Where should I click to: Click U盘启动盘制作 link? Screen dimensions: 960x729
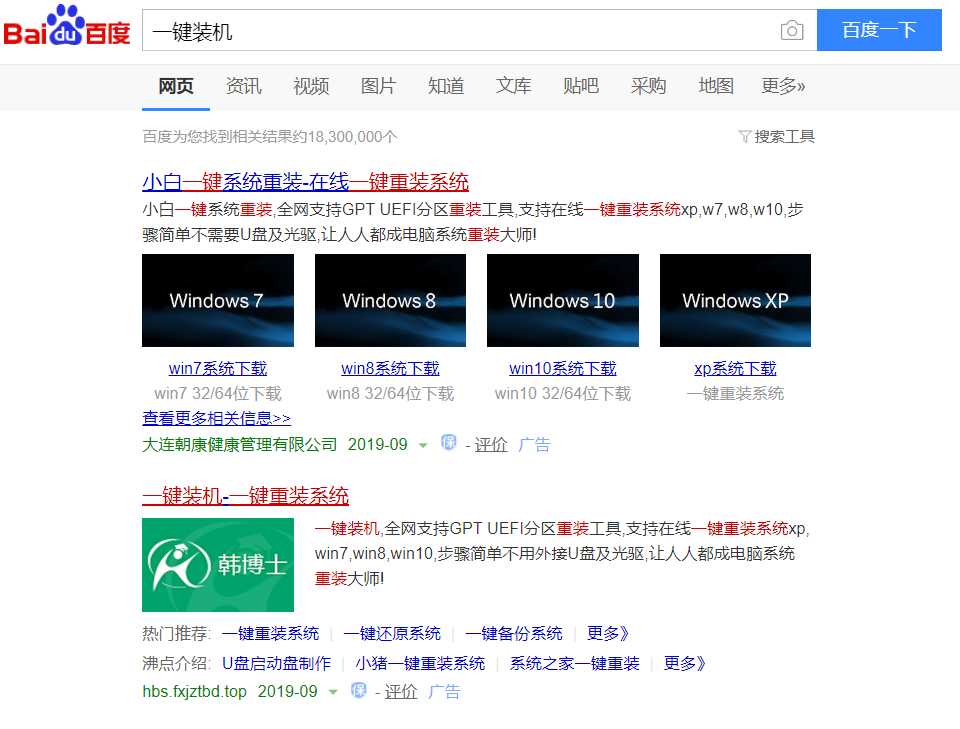pos(276,664)
